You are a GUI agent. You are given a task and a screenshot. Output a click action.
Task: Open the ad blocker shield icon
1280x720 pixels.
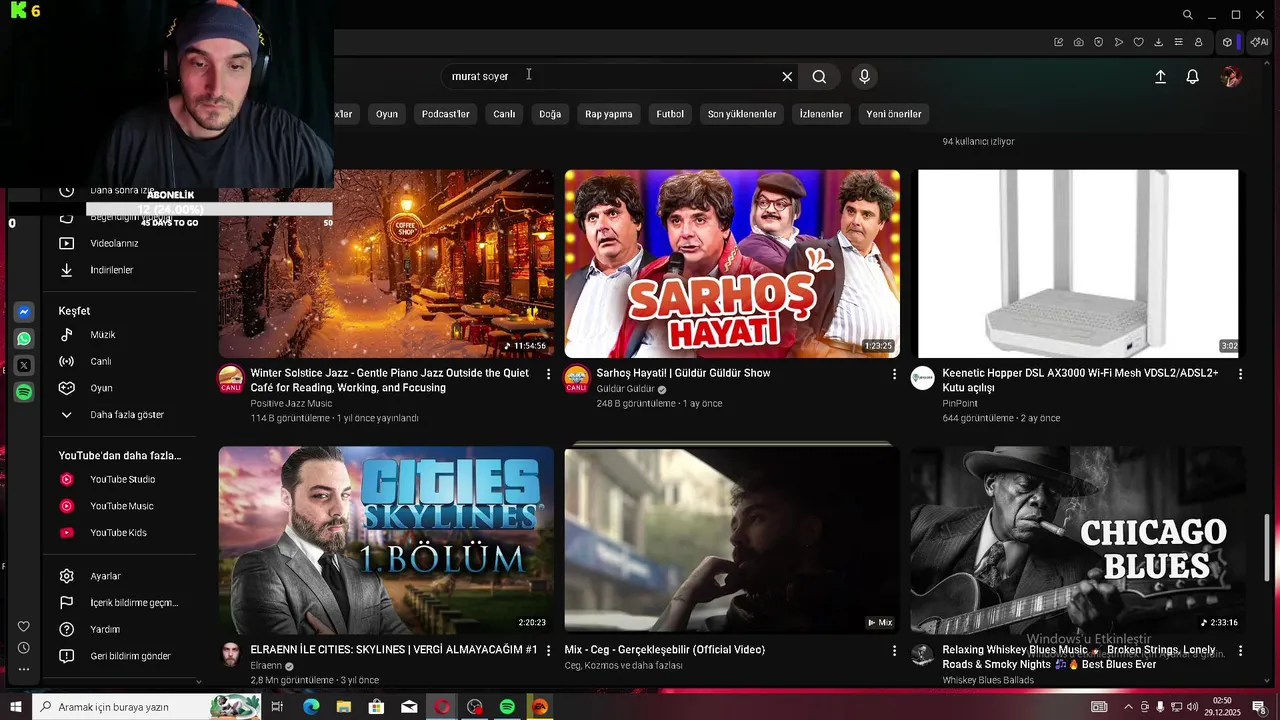tap(1098, 42)
